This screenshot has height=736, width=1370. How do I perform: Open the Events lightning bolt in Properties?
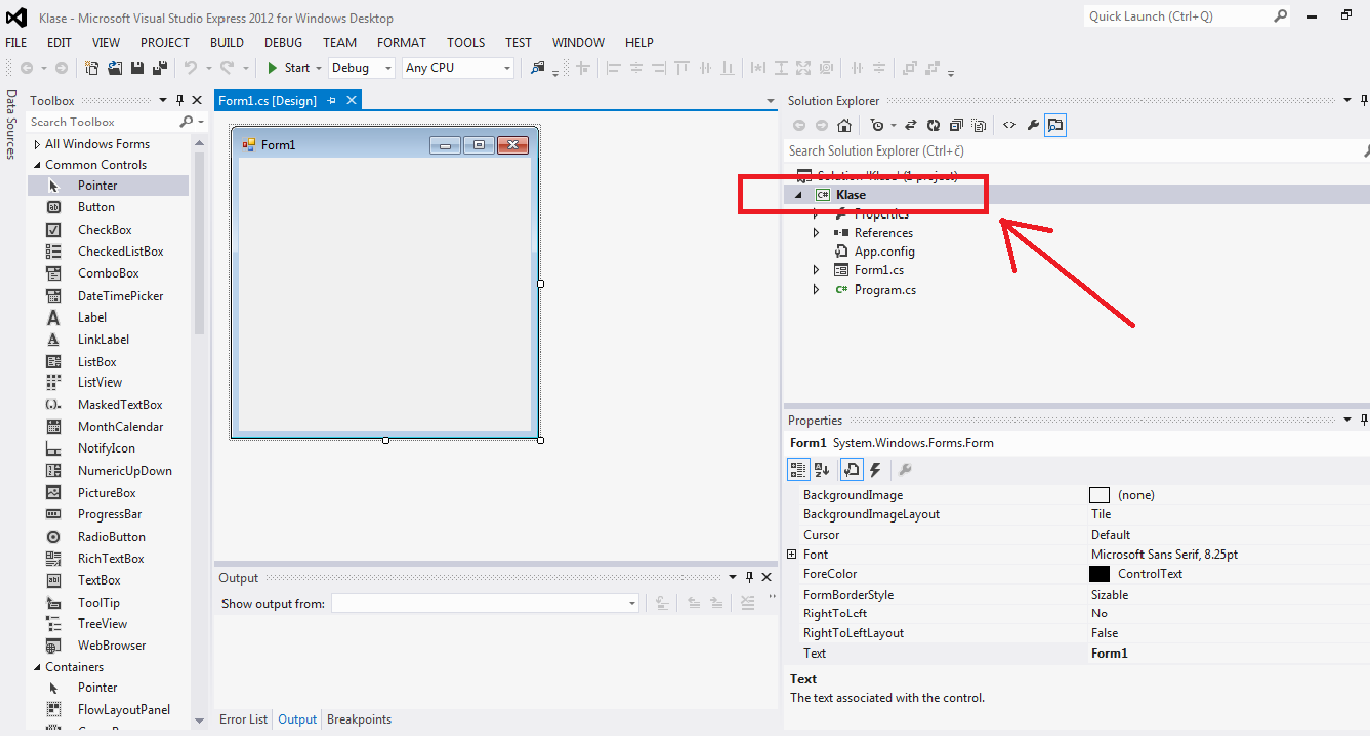tap(875, 470)
